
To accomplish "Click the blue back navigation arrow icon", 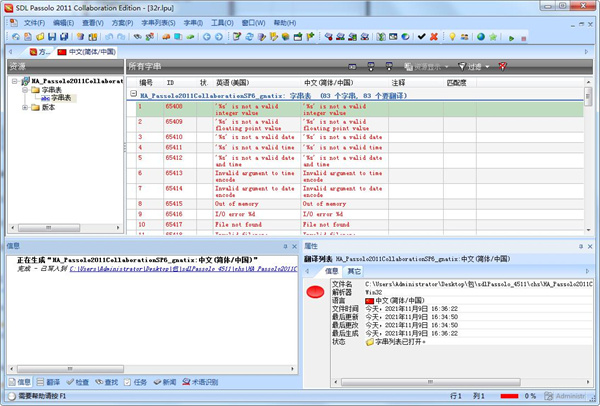I will [x=207, y=37].
